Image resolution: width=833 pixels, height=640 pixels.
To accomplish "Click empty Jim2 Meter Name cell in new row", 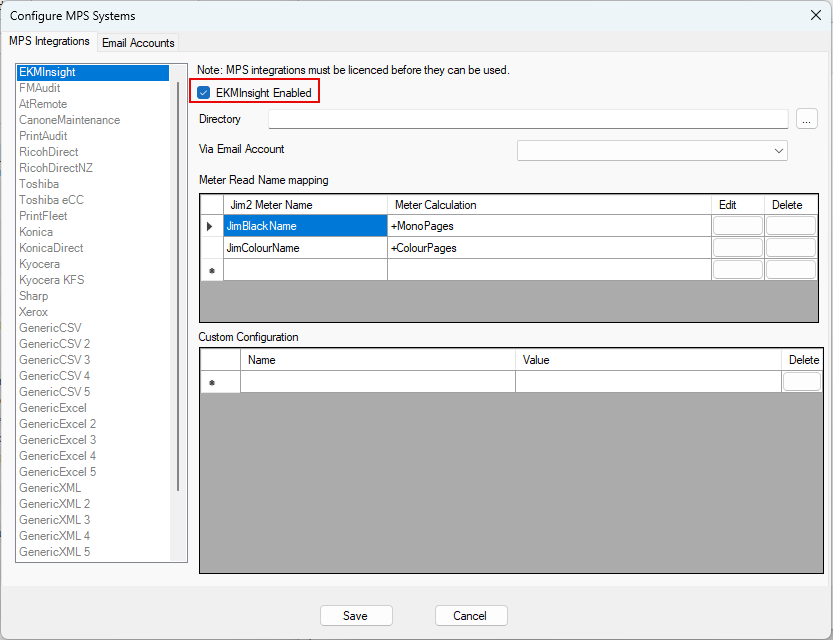I will tap(305, 270).
